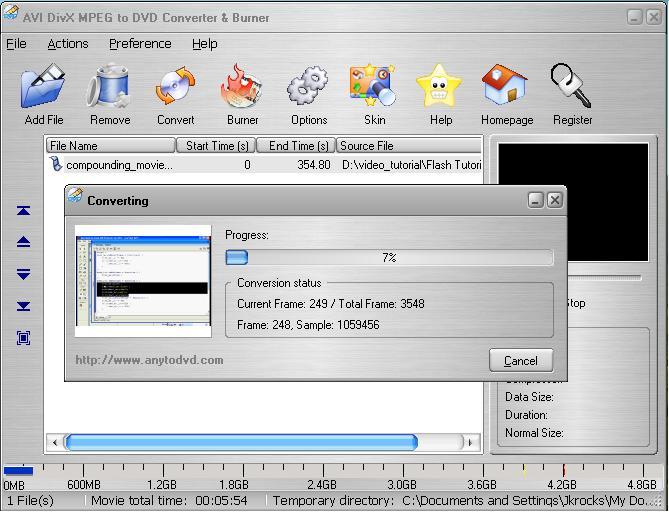This screenshot has height=512, width=669.
Task: Open the File menu
Action: [16, 44]
